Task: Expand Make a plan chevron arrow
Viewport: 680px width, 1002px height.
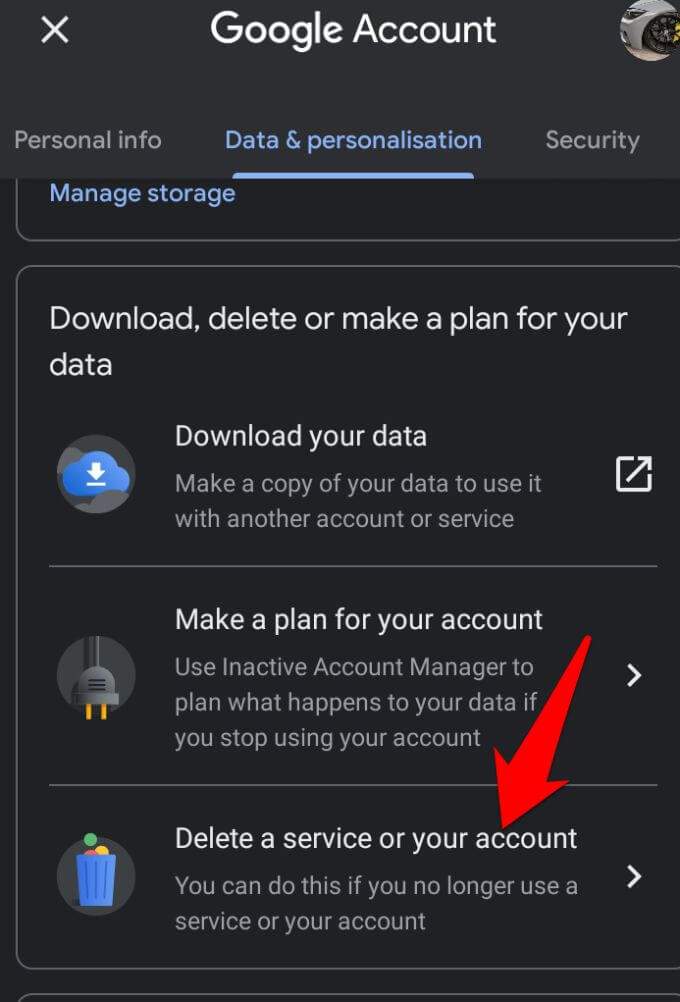Action: [633, 676]
